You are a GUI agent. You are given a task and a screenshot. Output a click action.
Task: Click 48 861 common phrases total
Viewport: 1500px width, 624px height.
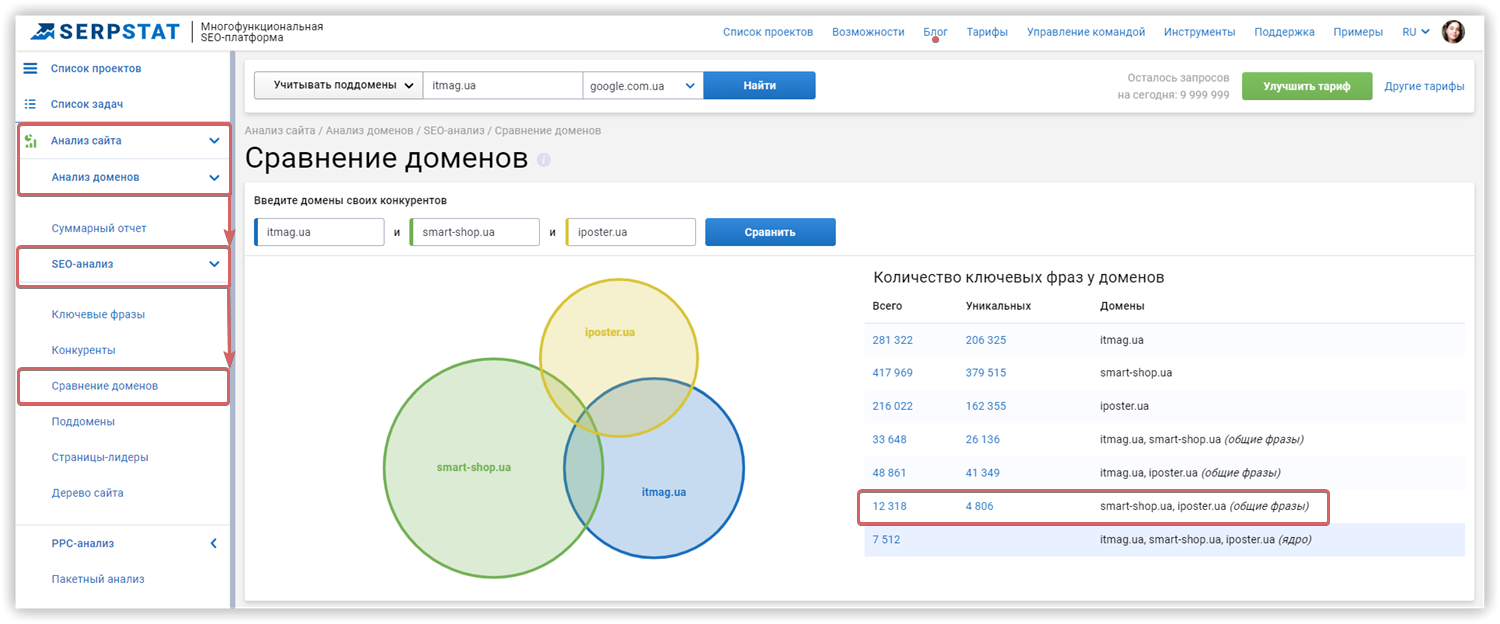coord(889,473)
